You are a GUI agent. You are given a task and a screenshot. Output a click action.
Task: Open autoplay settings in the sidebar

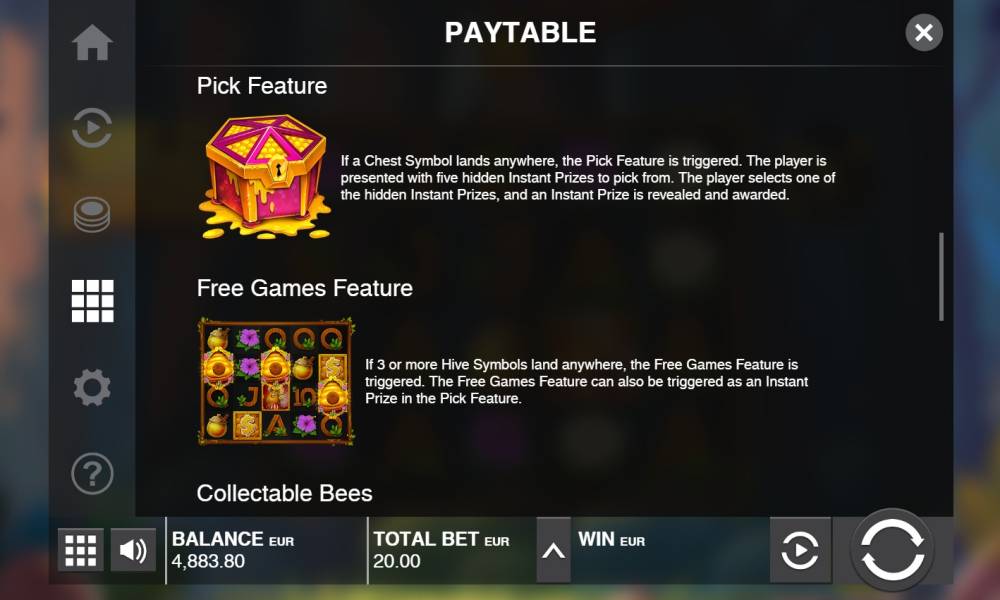(x=92, y=128)
